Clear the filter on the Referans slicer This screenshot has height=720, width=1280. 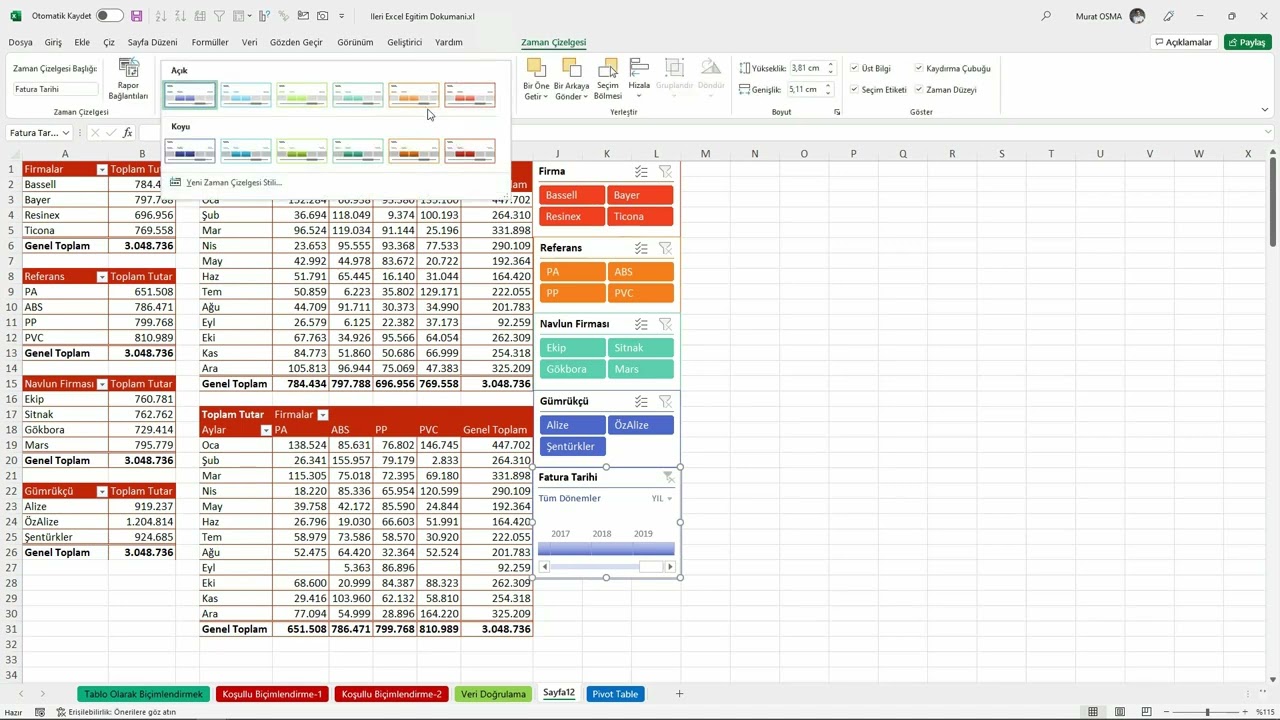(665, 247)
